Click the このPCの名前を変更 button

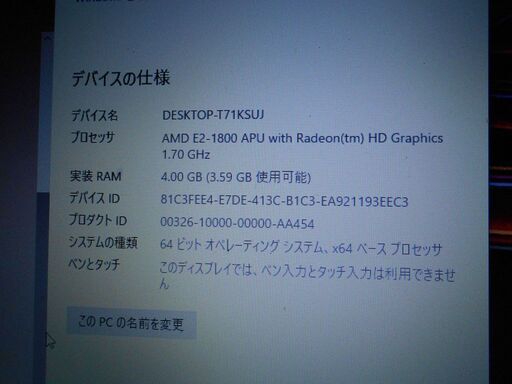pos(132,323)
